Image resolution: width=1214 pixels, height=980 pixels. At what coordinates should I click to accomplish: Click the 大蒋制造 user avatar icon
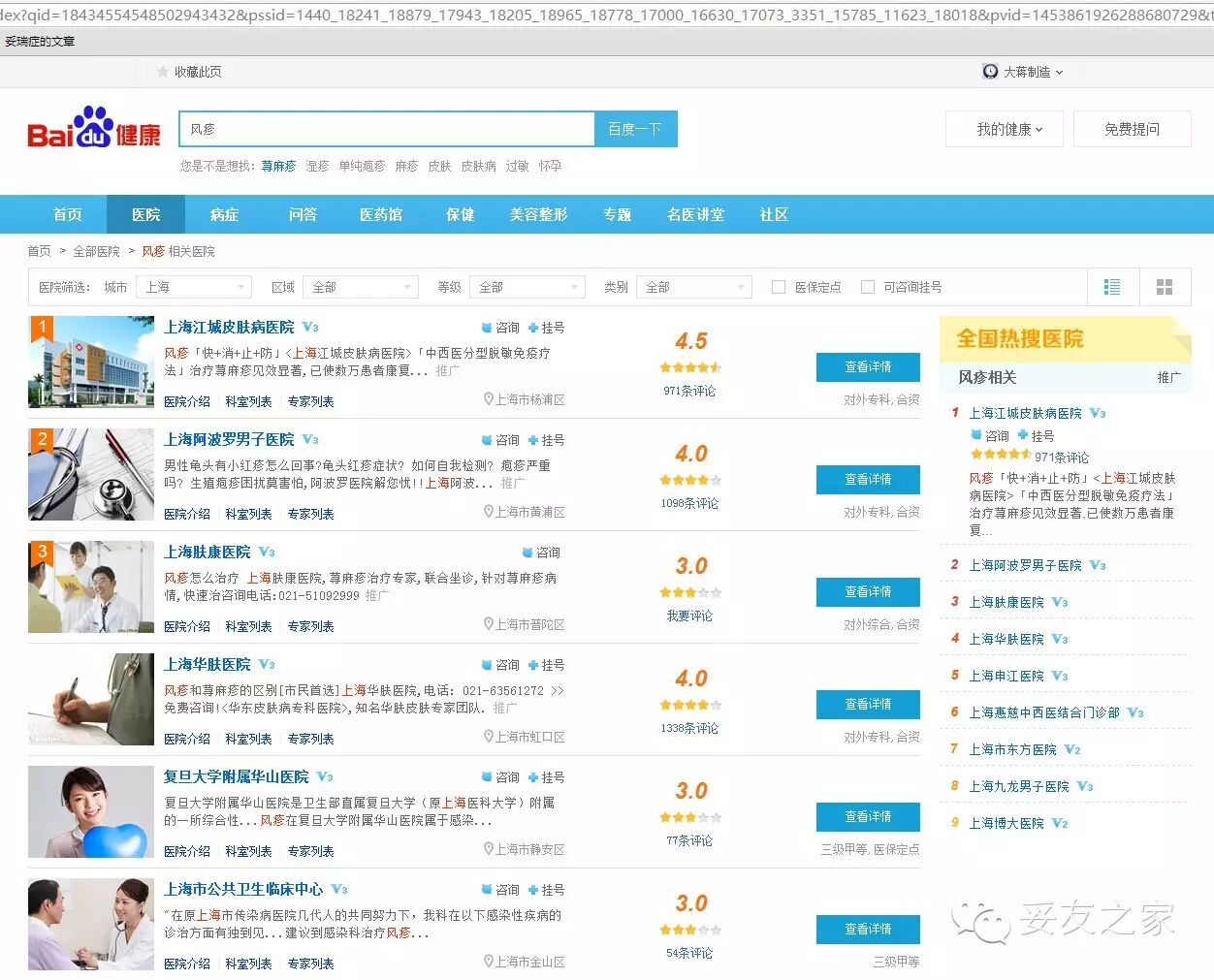(990, 72)
